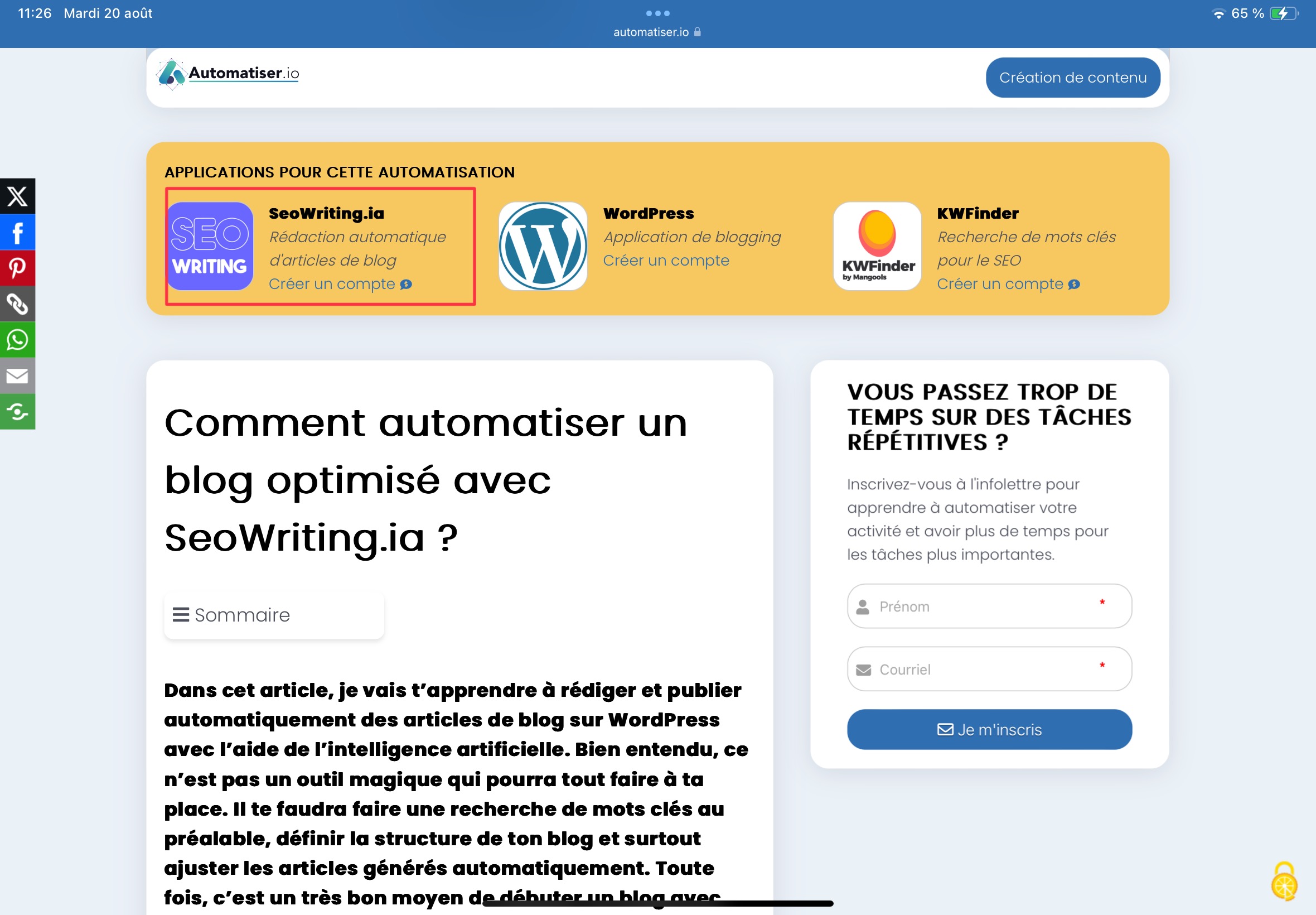This screenshot has height=915, width=1316.
Task: Open the KWFinder app logo
Action: coord(877,246)
